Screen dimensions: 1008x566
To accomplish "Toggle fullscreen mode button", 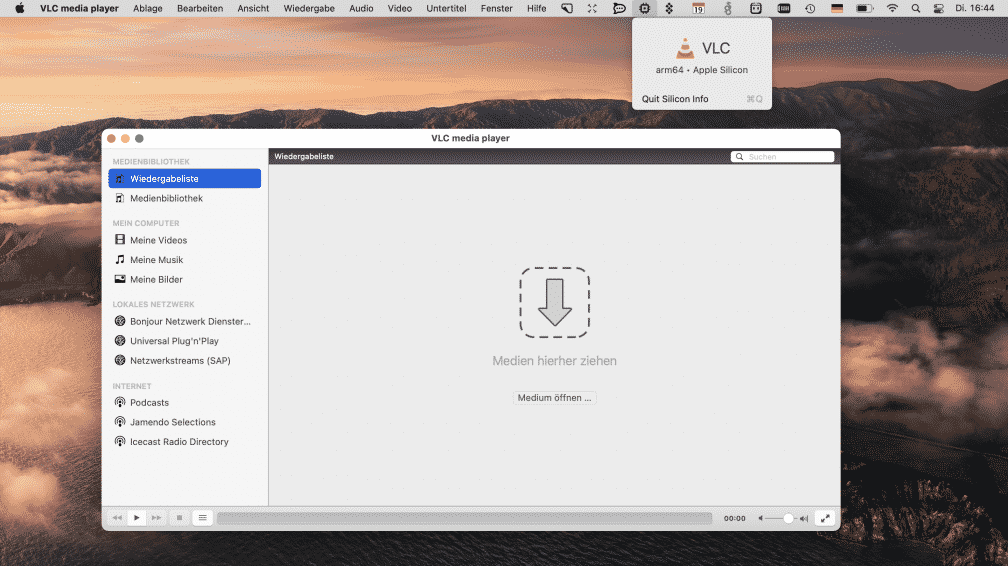I will point(825,518).
